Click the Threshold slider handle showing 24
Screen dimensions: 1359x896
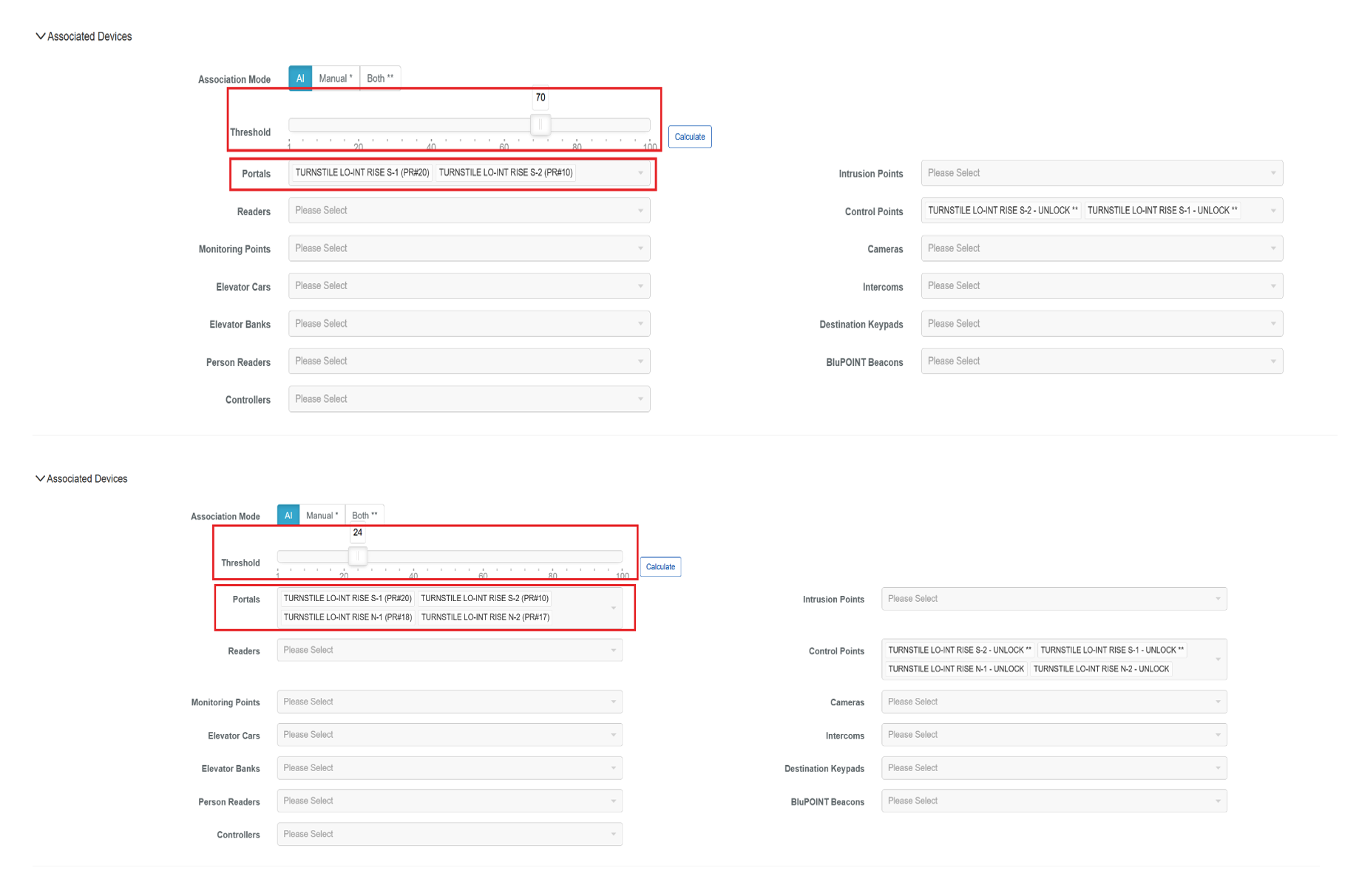click(x=357, y=555)
